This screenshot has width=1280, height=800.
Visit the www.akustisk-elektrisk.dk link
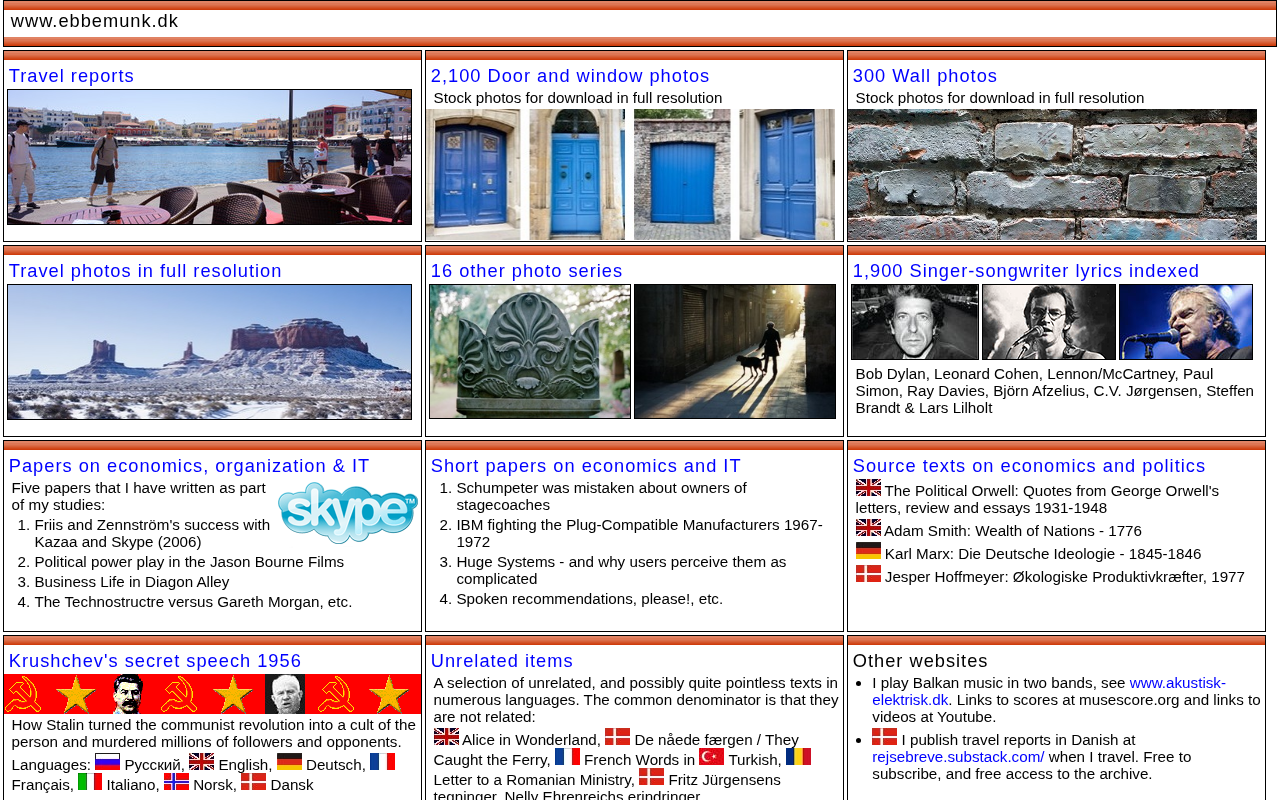click(x=1049, y=691)
